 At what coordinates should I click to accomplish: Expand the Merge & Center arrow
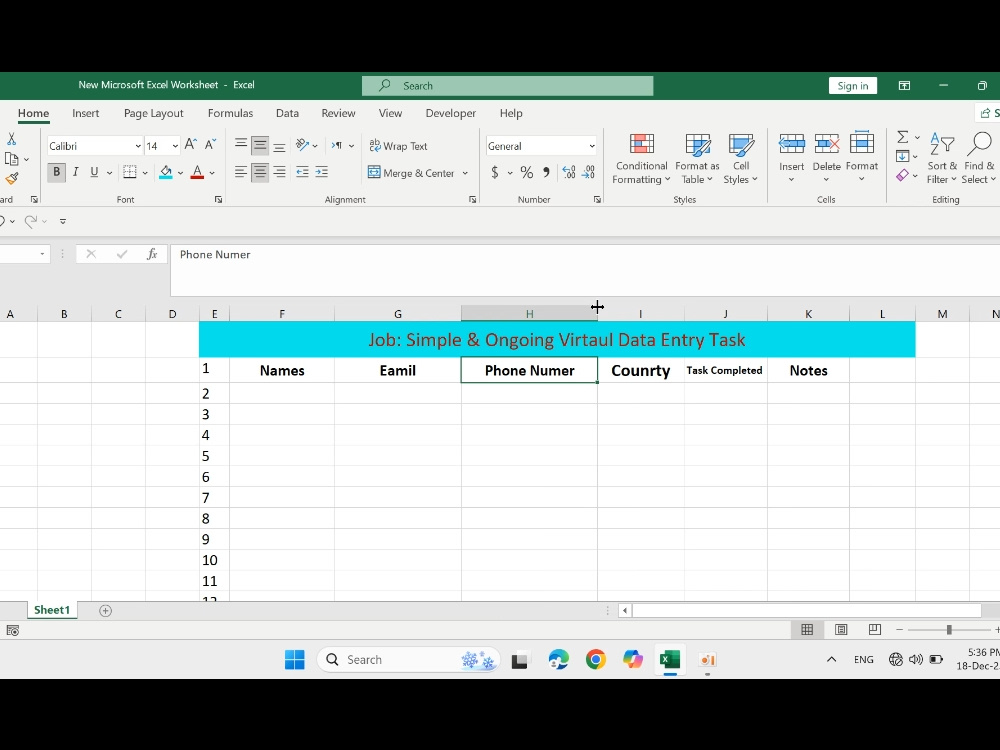tap(465, 173)
